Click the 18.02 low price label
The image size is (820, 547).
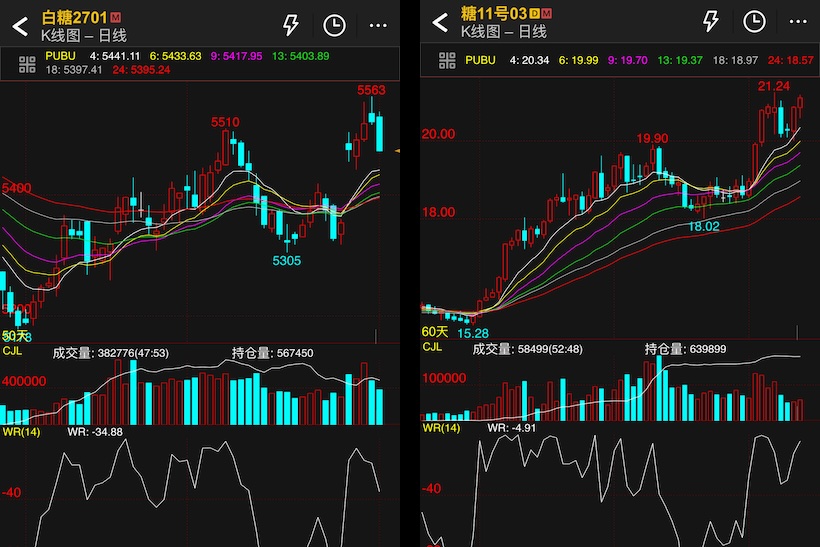[704, 226]
